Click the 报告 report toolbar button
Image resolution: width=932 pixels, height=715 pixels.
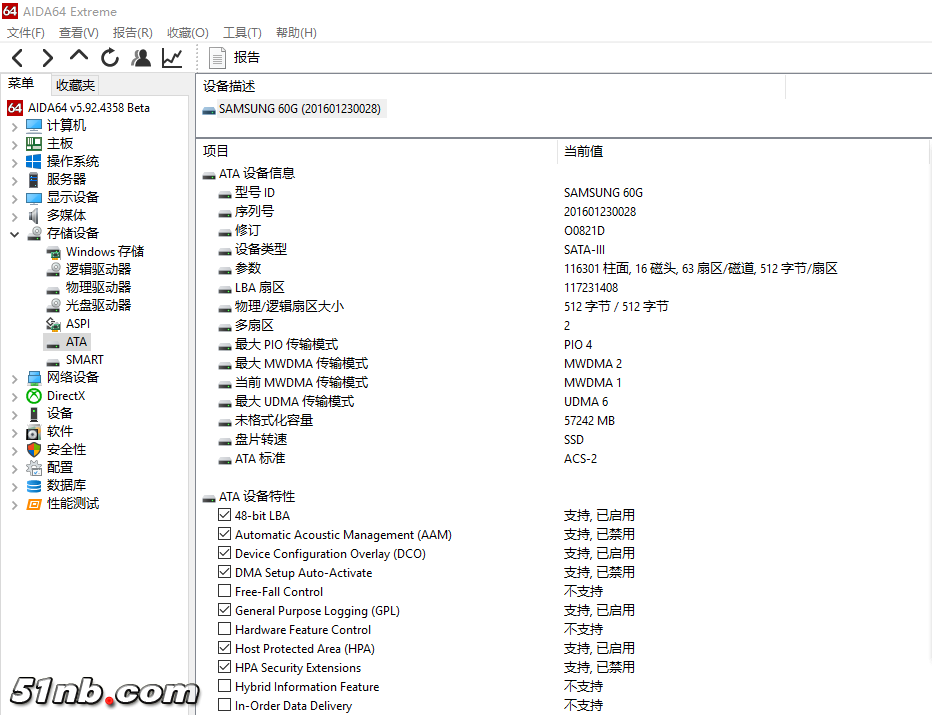235,58
